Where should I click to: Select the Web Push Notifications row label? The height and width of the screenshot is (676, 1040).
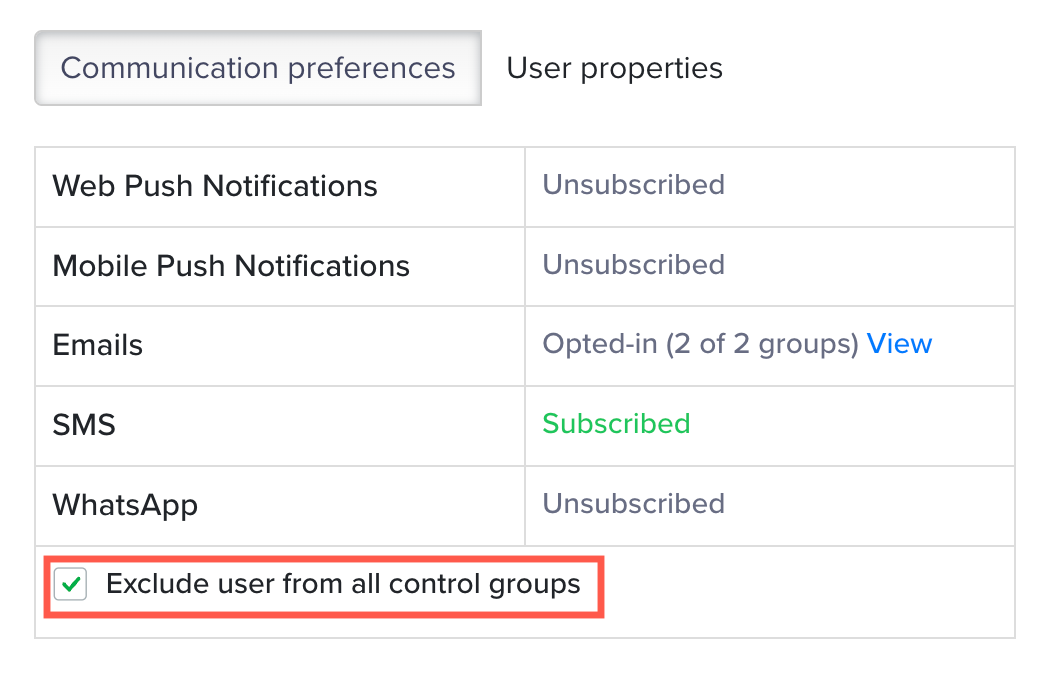[x=215, y=186]
